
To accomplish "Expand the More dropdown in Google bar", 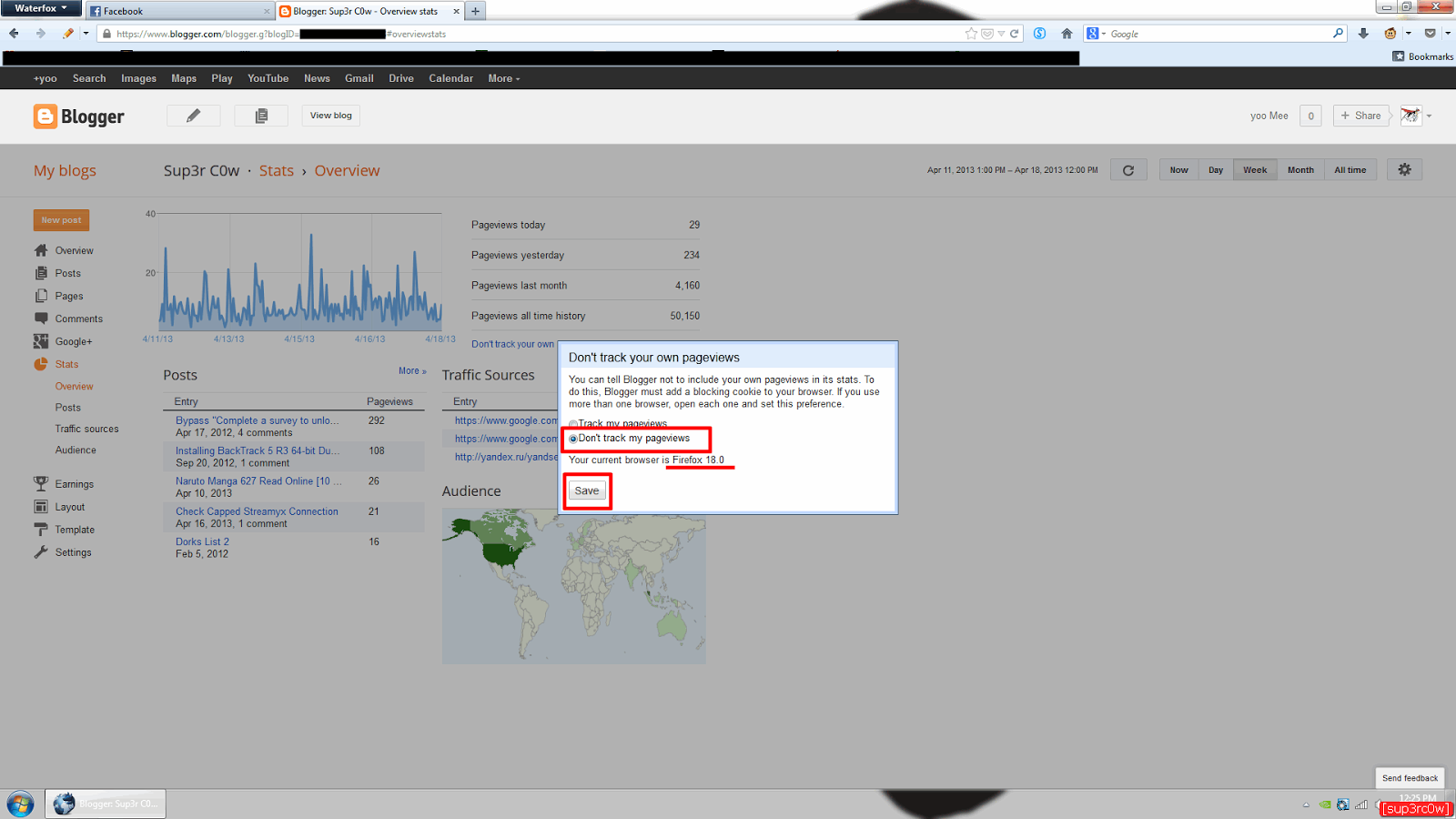I will point(504,78).
